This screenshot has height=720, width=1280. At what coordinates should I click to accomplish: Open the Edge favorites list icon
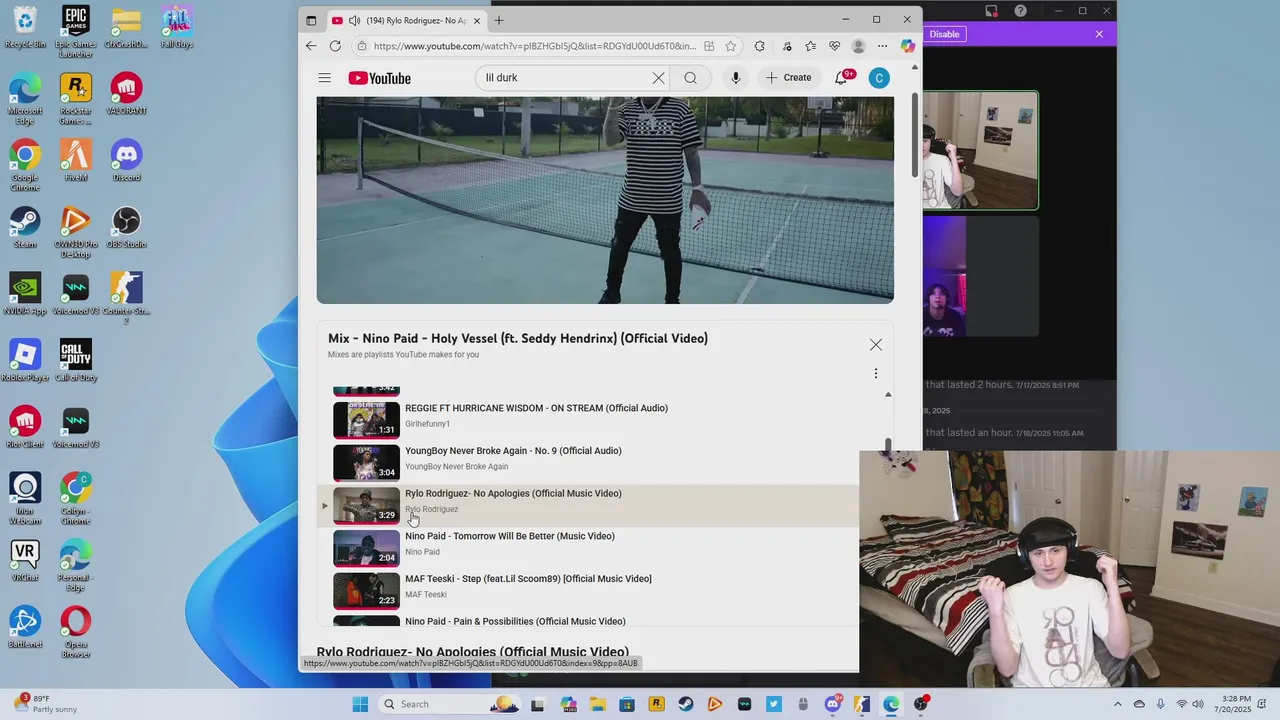click(810, 46)
